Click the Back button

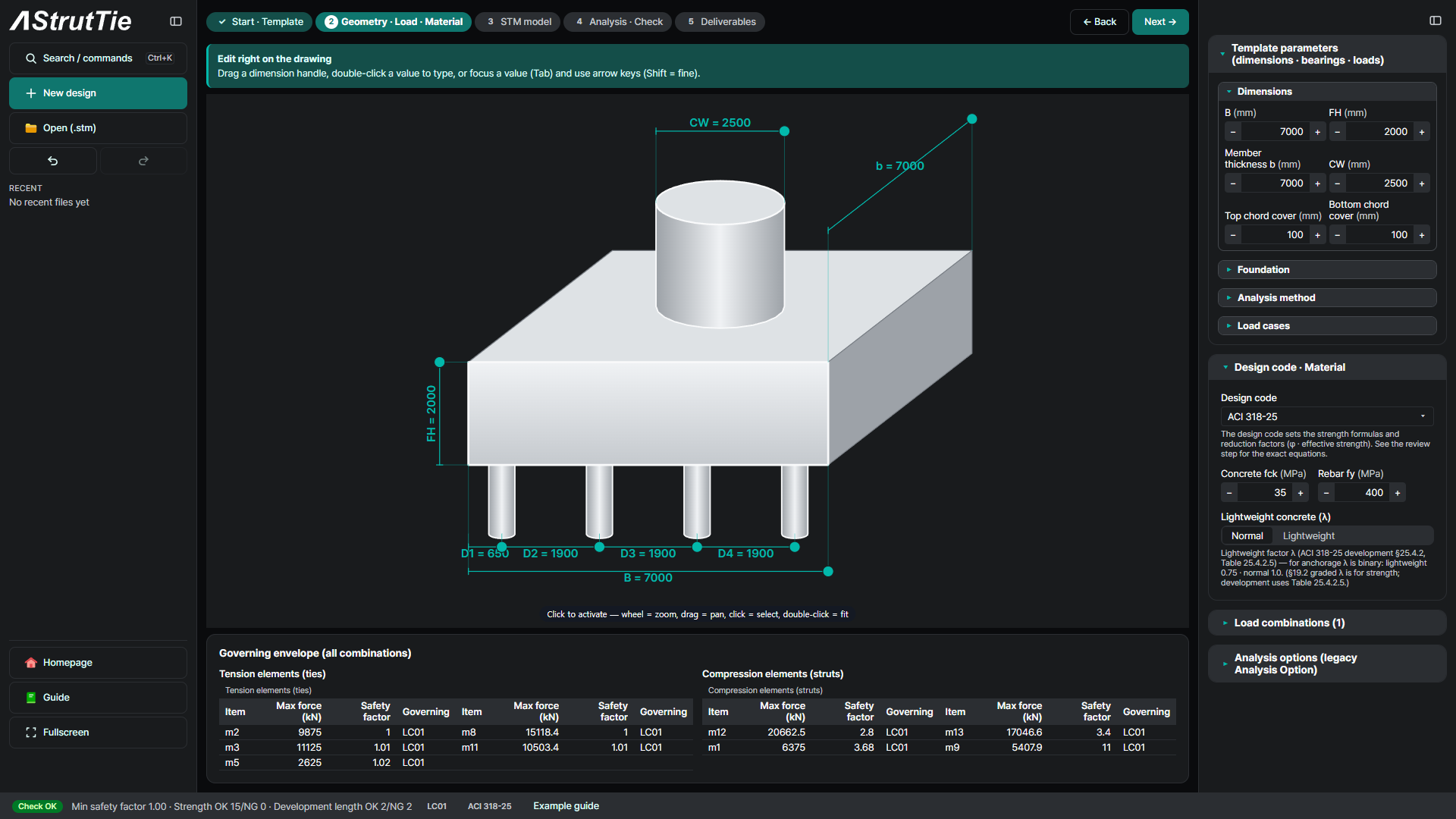click(x=1100, y=22)
